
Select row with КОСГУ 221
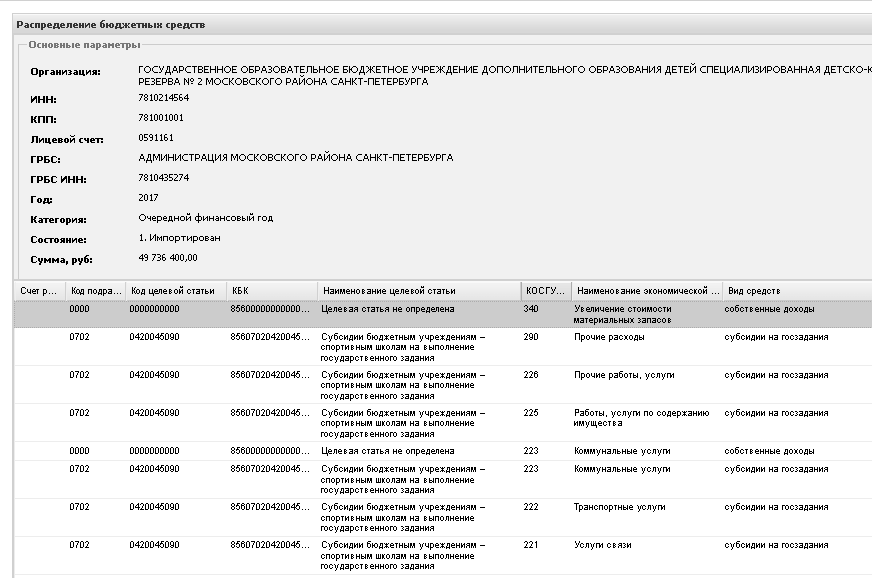click(x=443, y=555)
